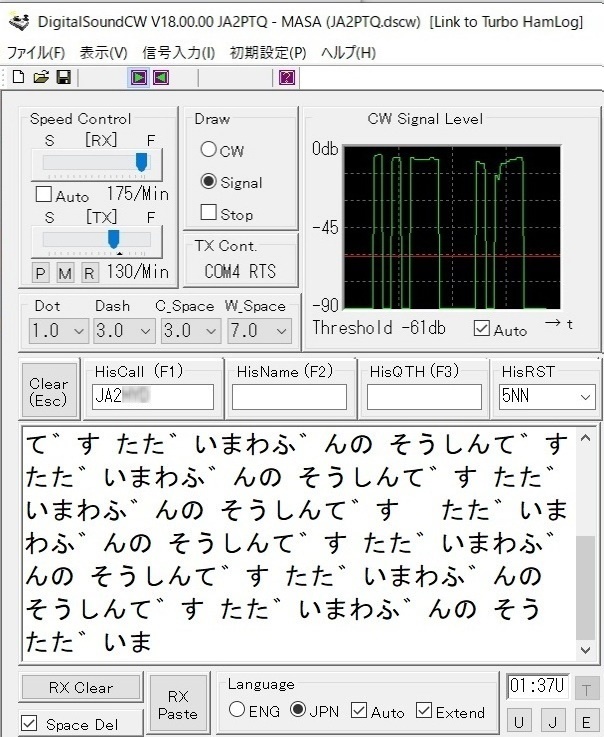Image resolution: width=604 pixels, height=737 pixels.
Task: Adjust the TX speed slider thumb
Action: 113,239
